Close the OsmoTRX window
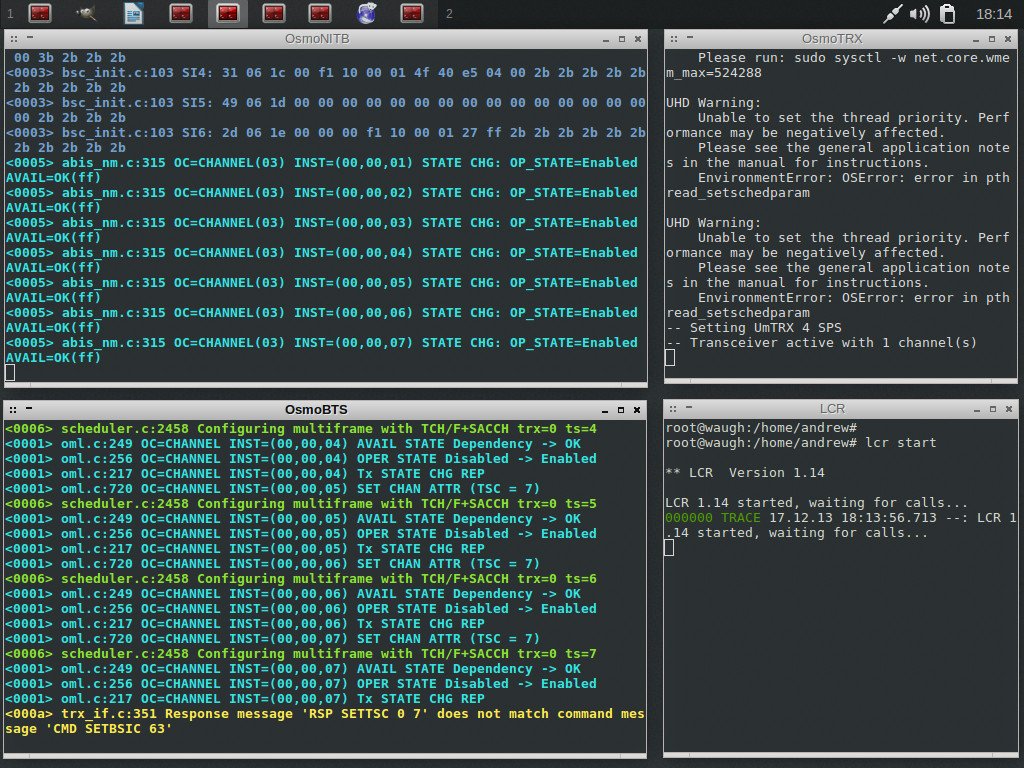Viewport: 1024px width, 768px height. pyautogui.click(x=1008, y=39)
